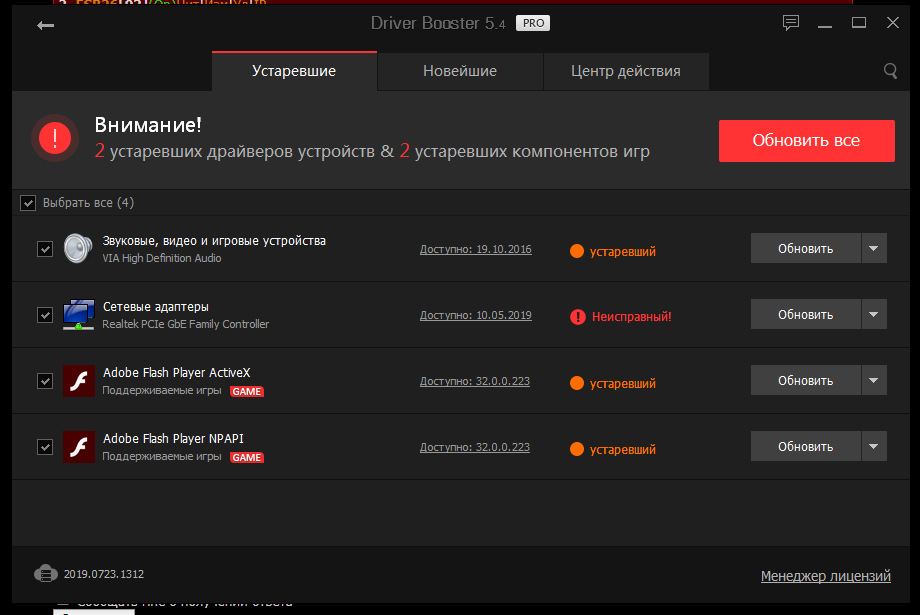Click the orange status dot for Flash NPAPI
The height and width of the screenshot is (615, 920).
click(577, 450)
